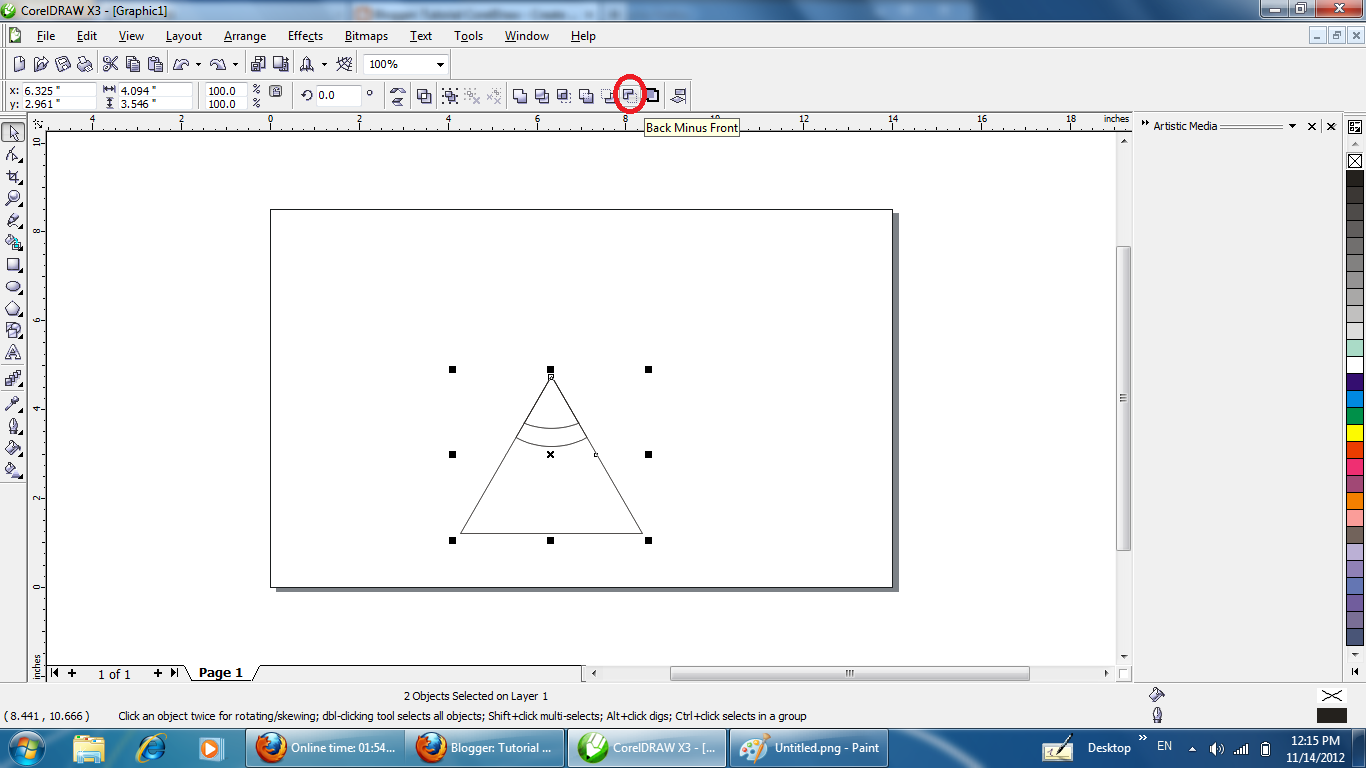Image resolution: width=1366 pixels, height=768 pixels.
Task: Open the Arrange menu
Action: point(245,36)
